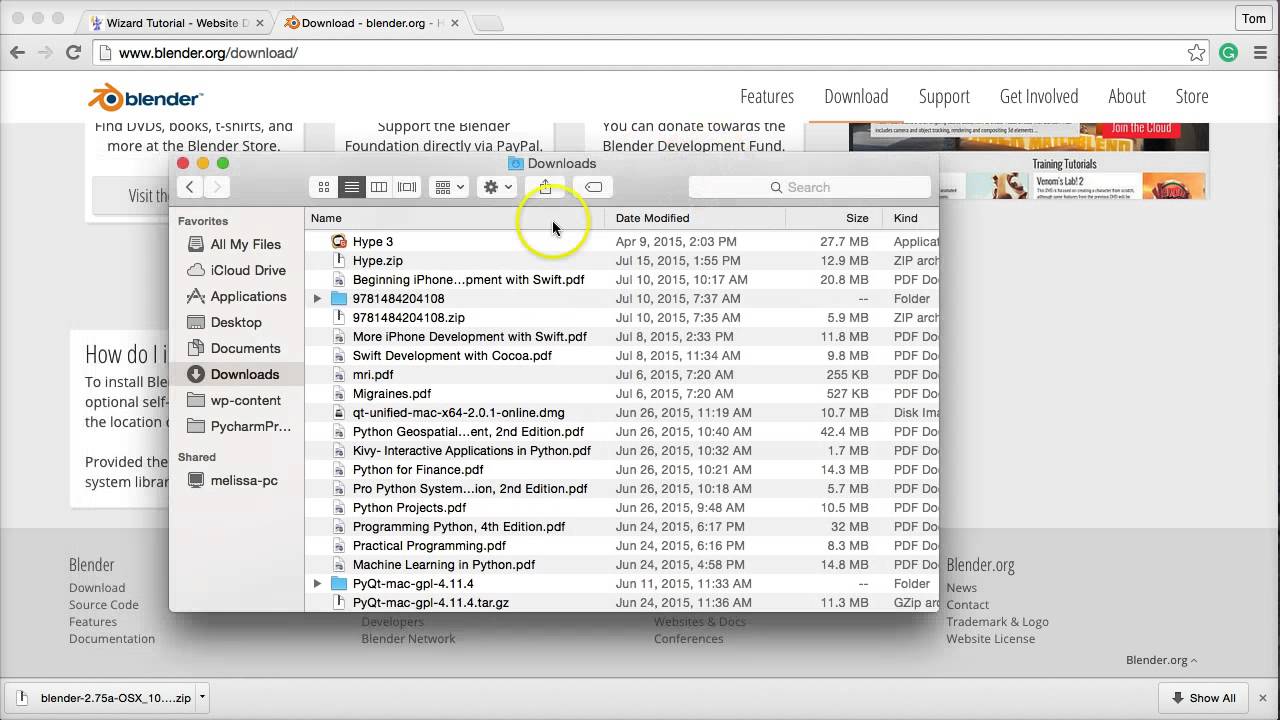Open About in Blender navigation
This screenshot has height=720, width=1280.
pos(1127,96)
